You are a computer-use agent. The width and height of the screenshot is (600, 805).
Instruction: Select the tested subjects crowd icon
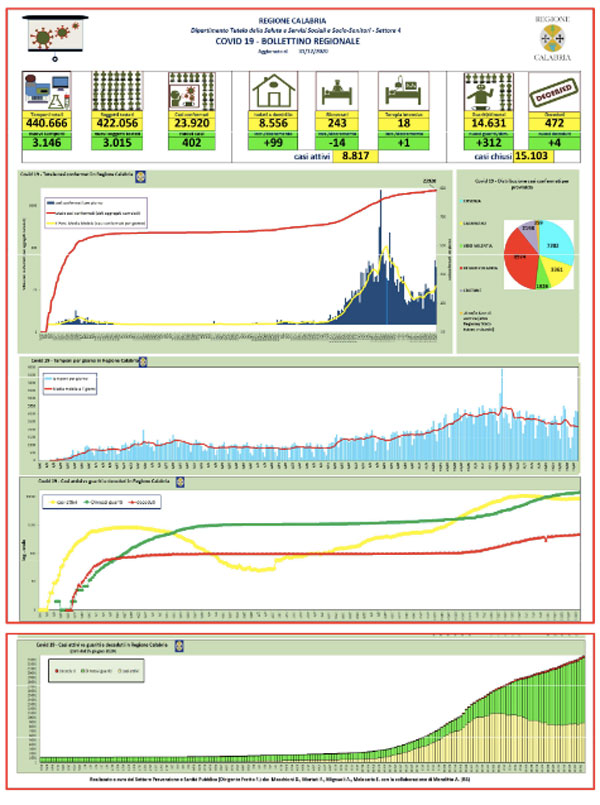coord(117,92)
